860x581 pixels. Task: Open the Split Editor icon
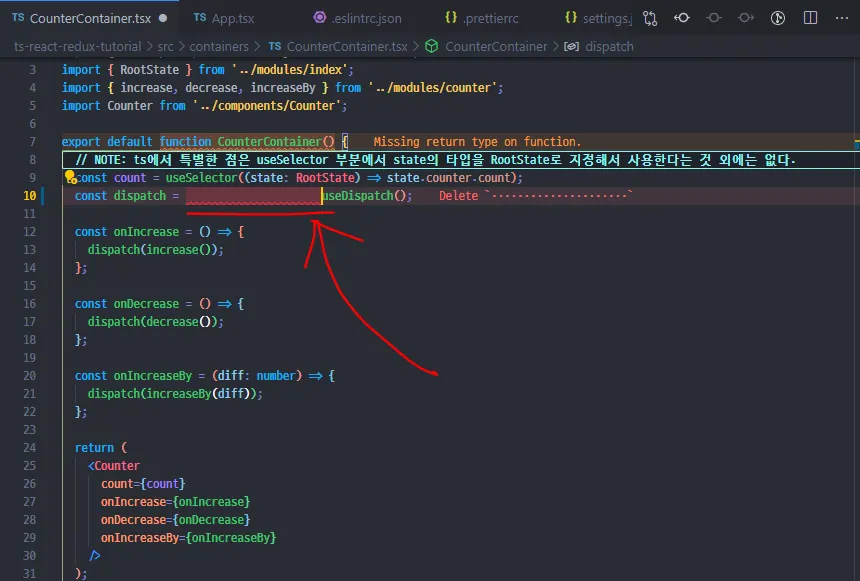[x=810, y=17]
